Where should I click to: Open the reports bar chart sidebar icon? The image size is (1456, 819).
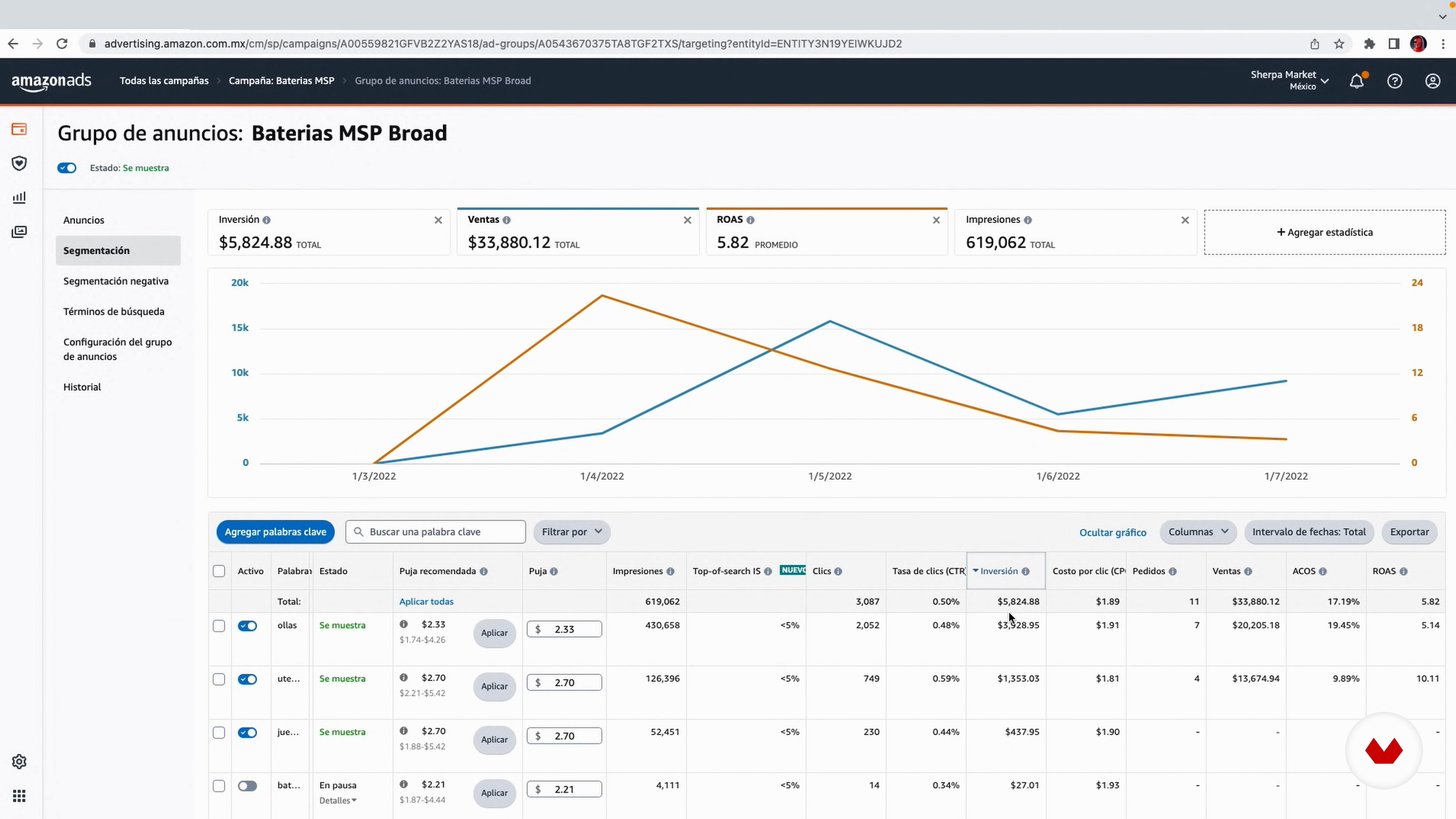[x=19, y=197]
